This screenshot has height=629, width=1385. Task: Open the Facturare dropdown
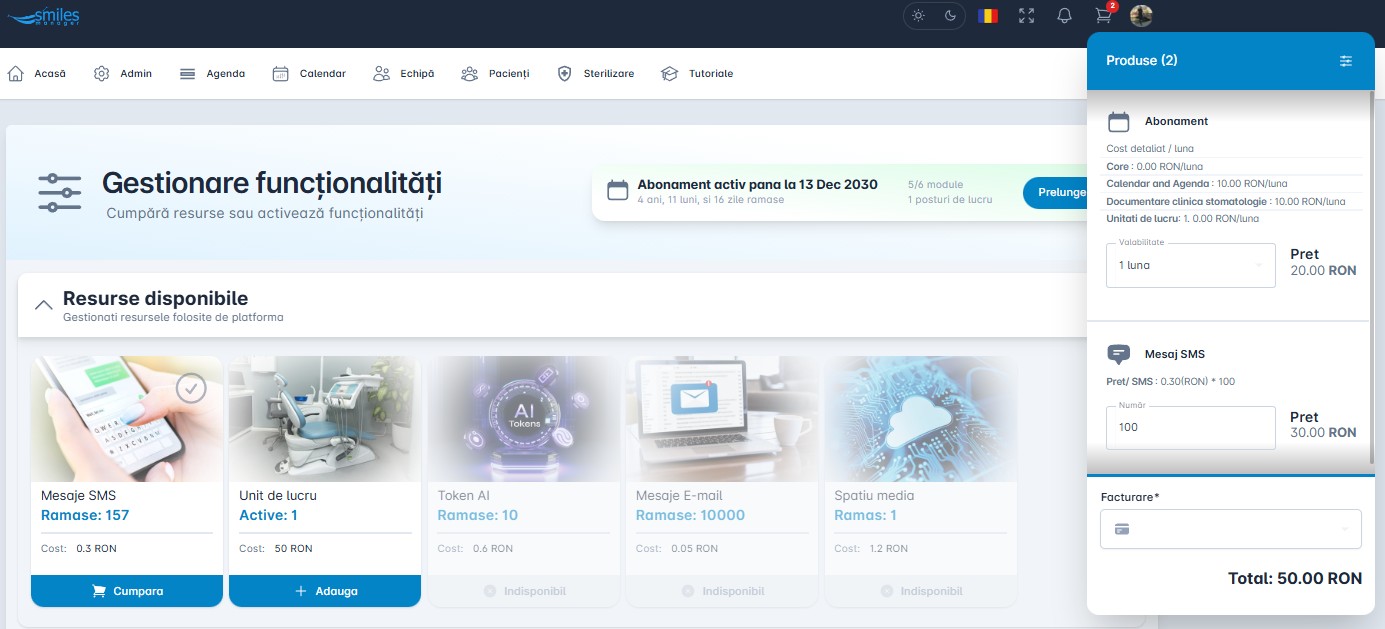1230,529
